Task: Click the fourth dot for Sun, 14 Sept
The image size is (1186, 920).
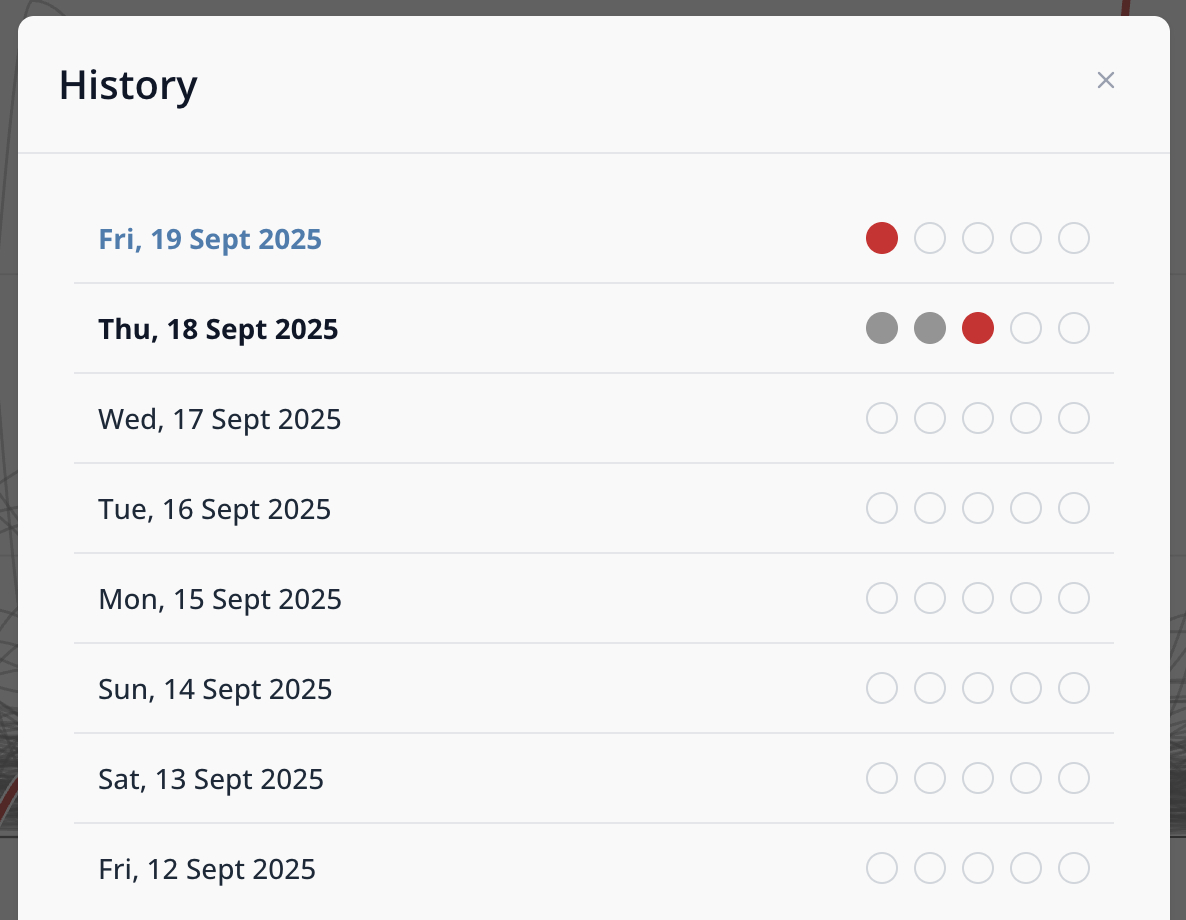Action: [x=1026, y=689]
